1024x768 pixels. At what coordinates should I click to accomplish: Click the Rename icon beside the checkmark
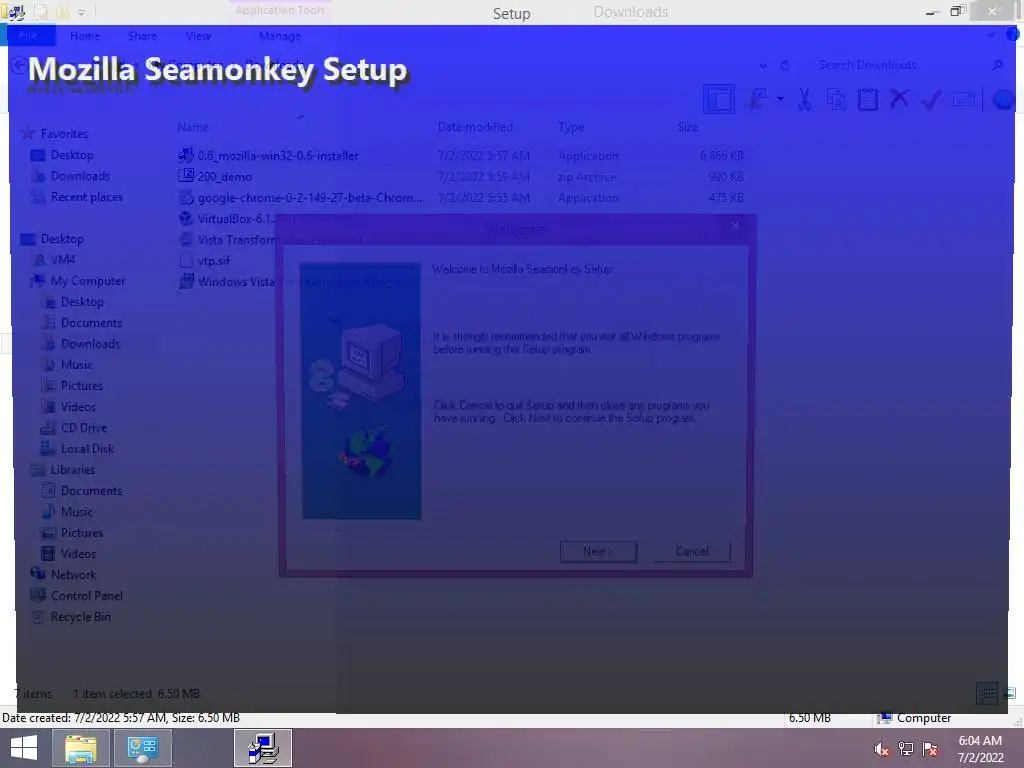[964, 99]
